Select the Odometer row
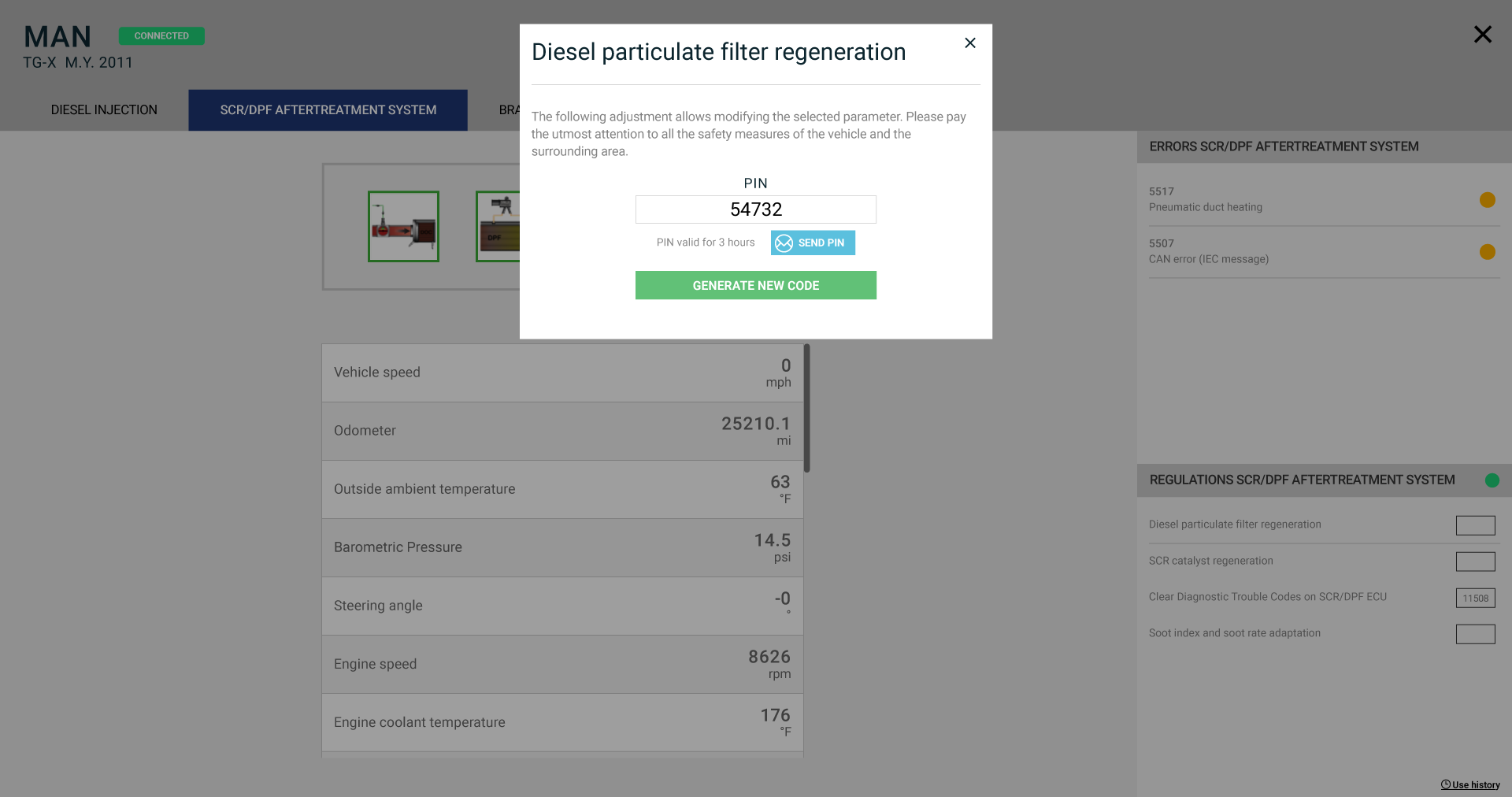This screenshot has width=1512, height=797. pyautogui.click(x=562, y=432)
